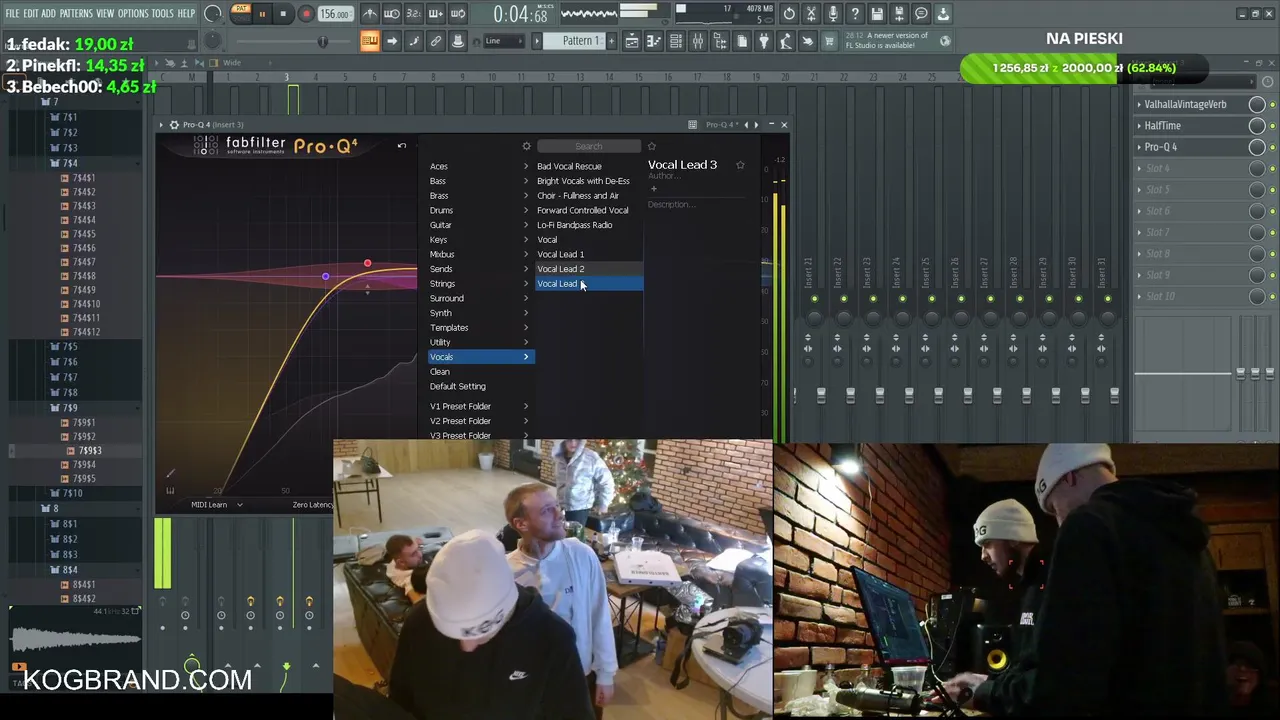Open the Pro-Q 4 plugin options gear
This screenshot has width=1280, height=720.
(x=174, y=125)
